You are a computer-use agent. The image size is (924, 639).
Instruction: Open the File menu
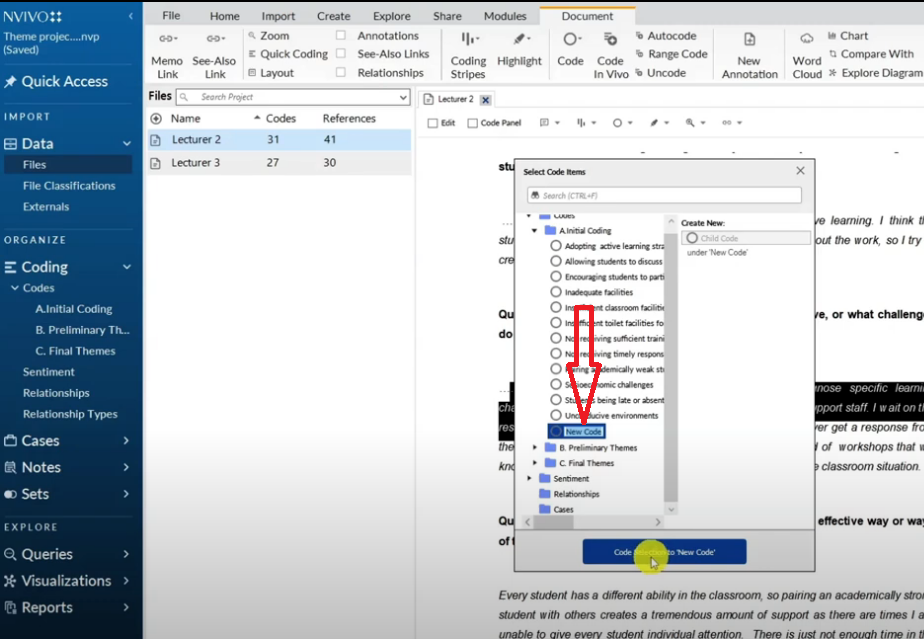171,16
